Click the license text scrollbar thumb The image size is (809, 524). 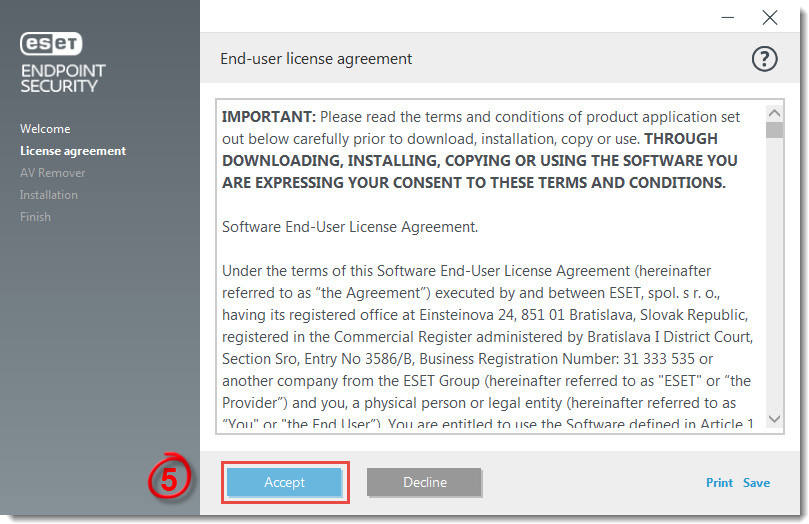[x=774, y=130]
